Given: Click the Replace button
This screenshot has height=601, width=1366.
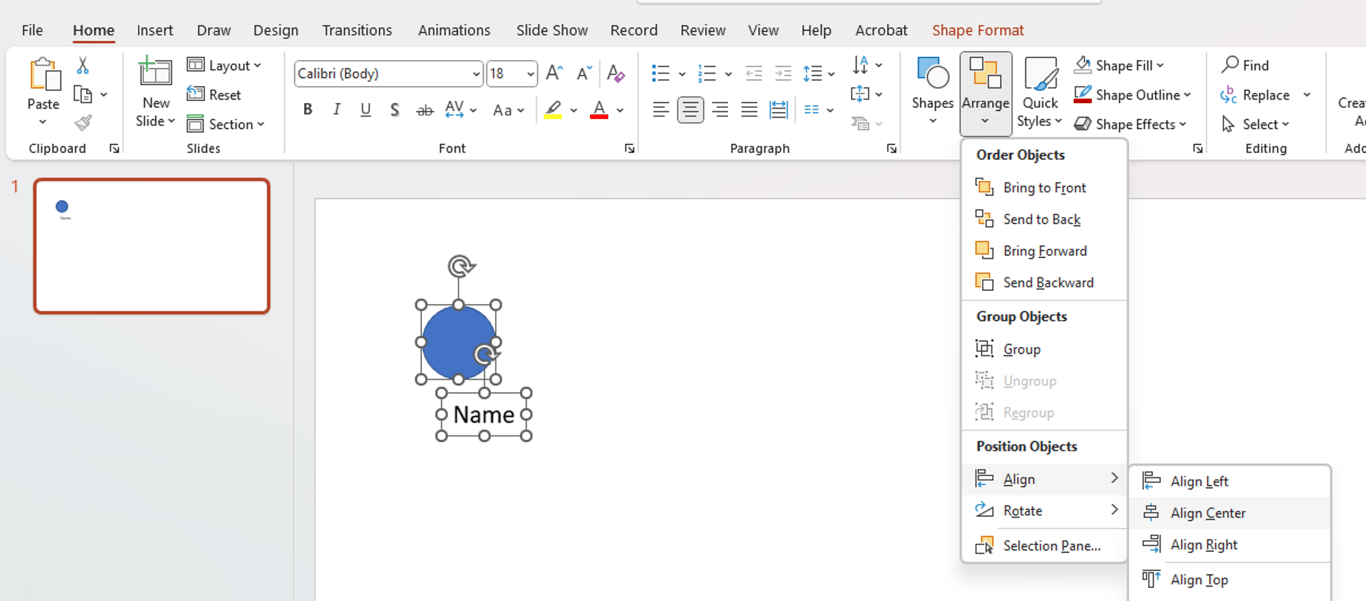Looking at the screenshot, I should click(x=1256, y=95).
